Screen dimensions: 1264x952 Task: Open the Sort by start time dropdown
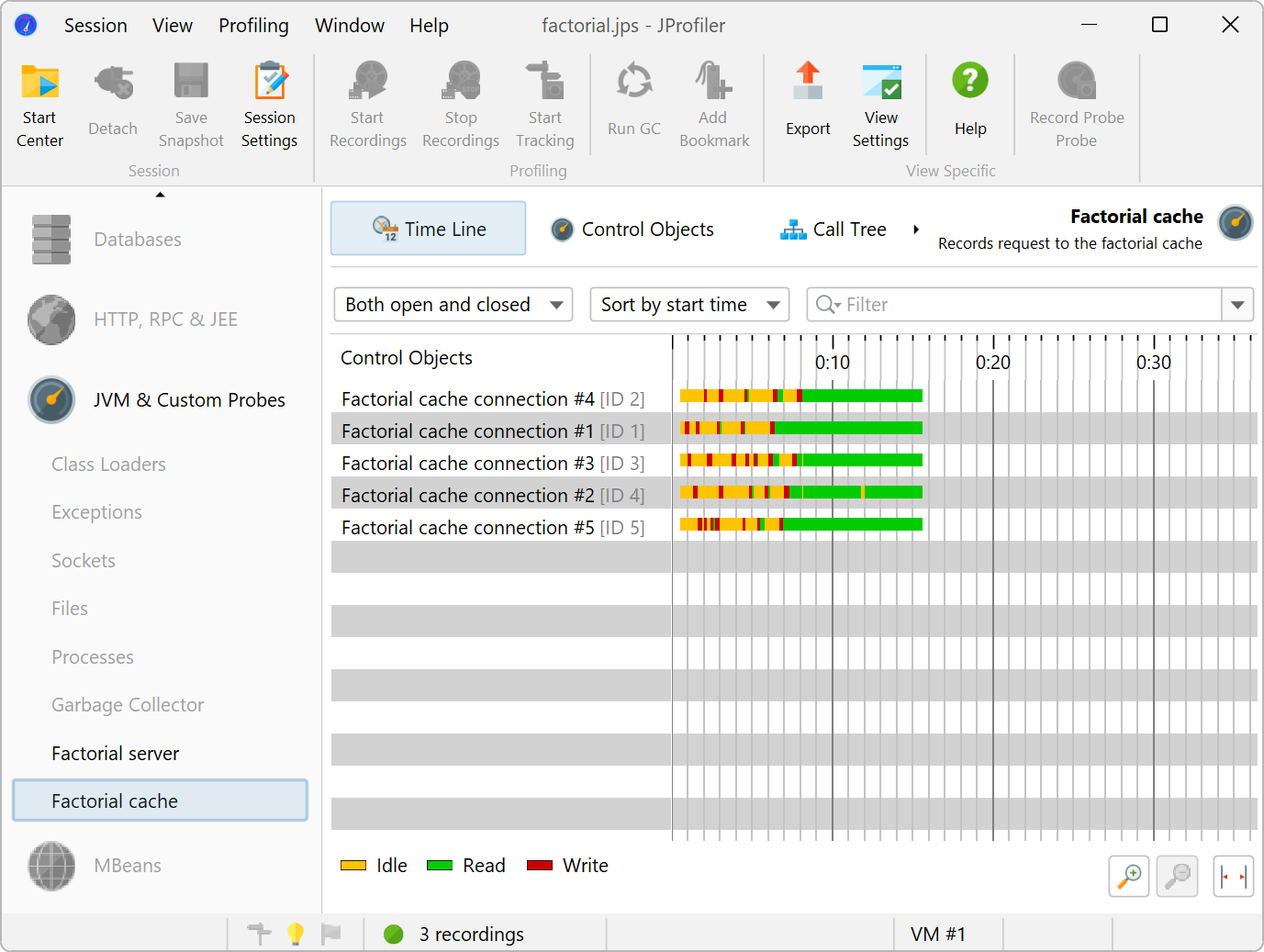(689, 305)
